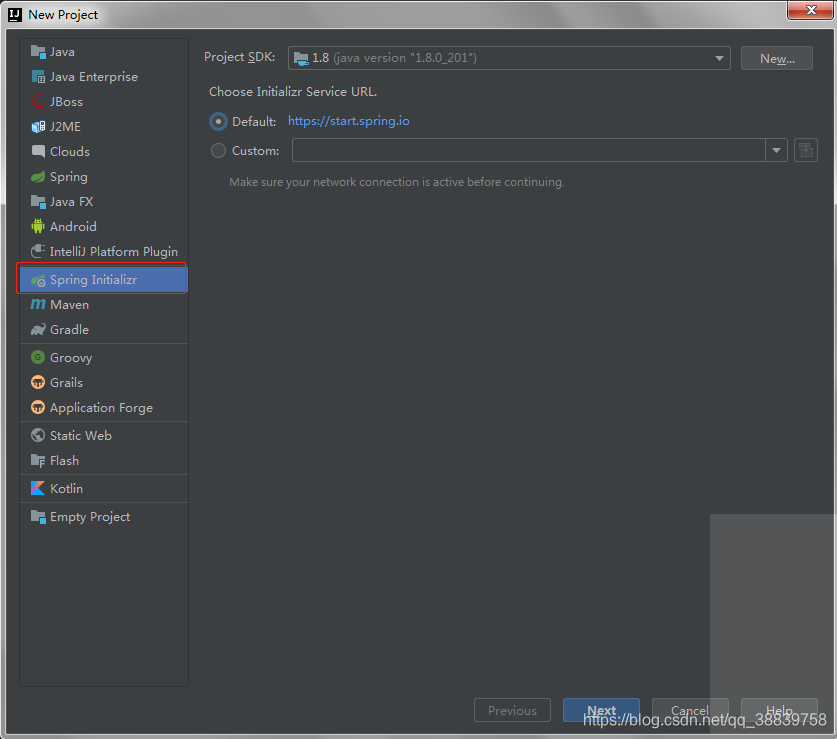Click the Android robot icon
Screen dimensions: 837x739
tap(38, 226)
